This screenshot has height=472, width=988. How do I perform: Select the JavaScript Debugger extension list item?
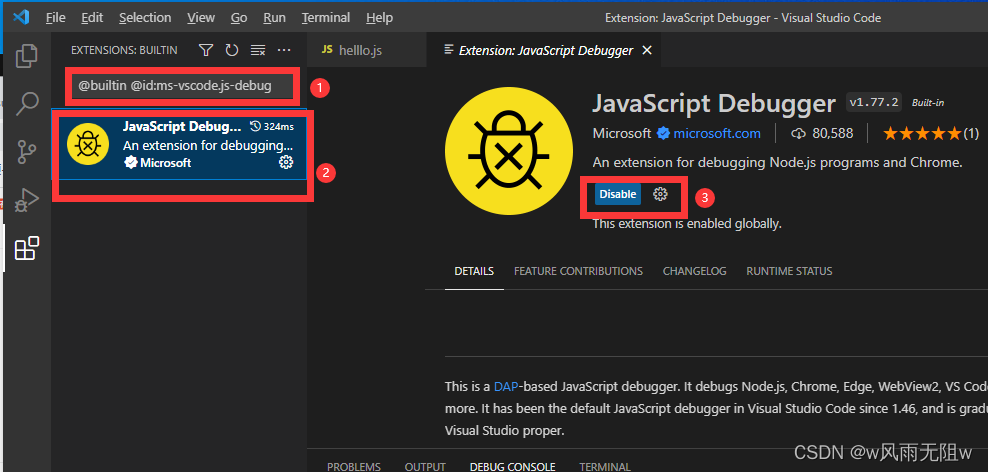pos(180,144)
